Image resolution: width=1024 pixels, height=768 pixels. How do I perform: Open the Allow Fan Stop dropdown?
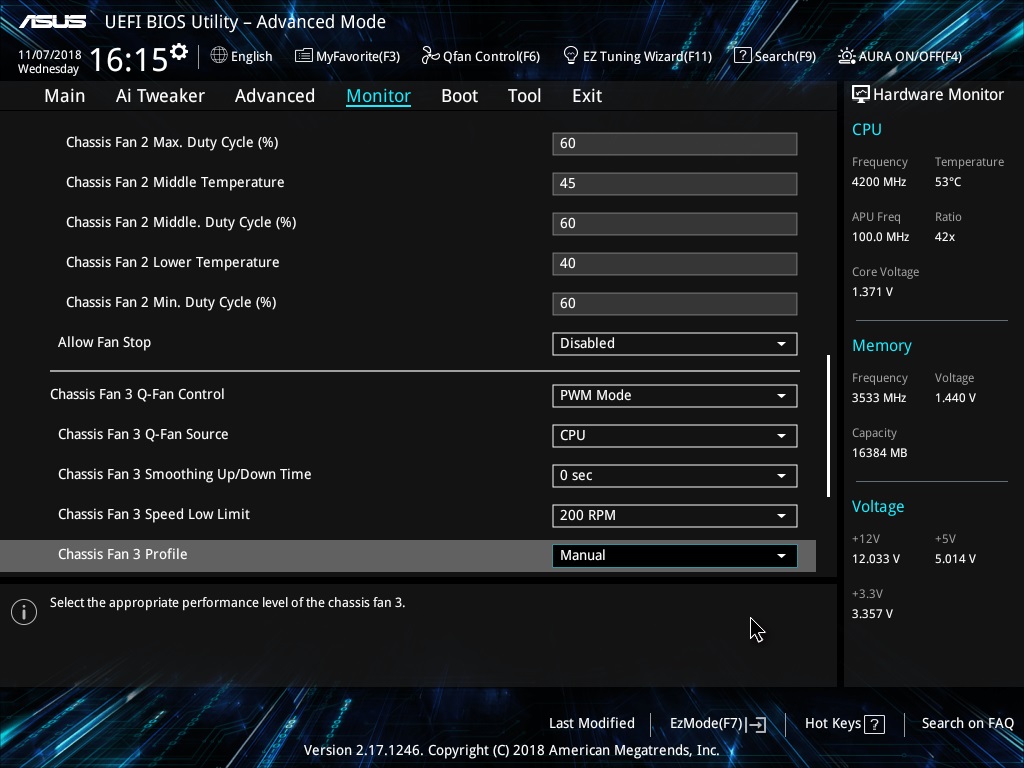coord(675,344)
